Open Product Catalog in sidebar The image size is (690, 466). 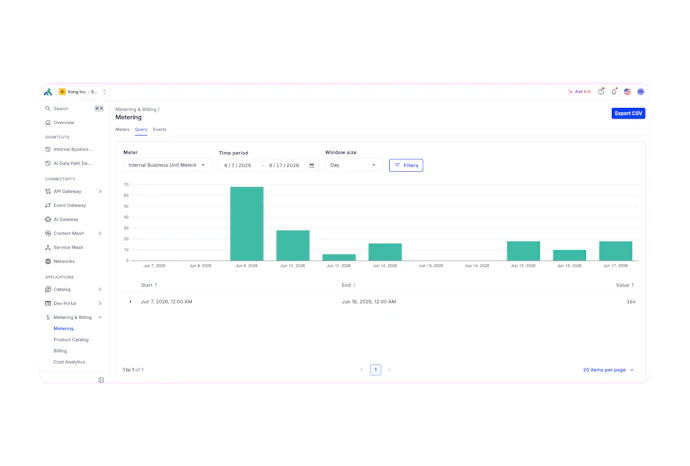[71, 340]
